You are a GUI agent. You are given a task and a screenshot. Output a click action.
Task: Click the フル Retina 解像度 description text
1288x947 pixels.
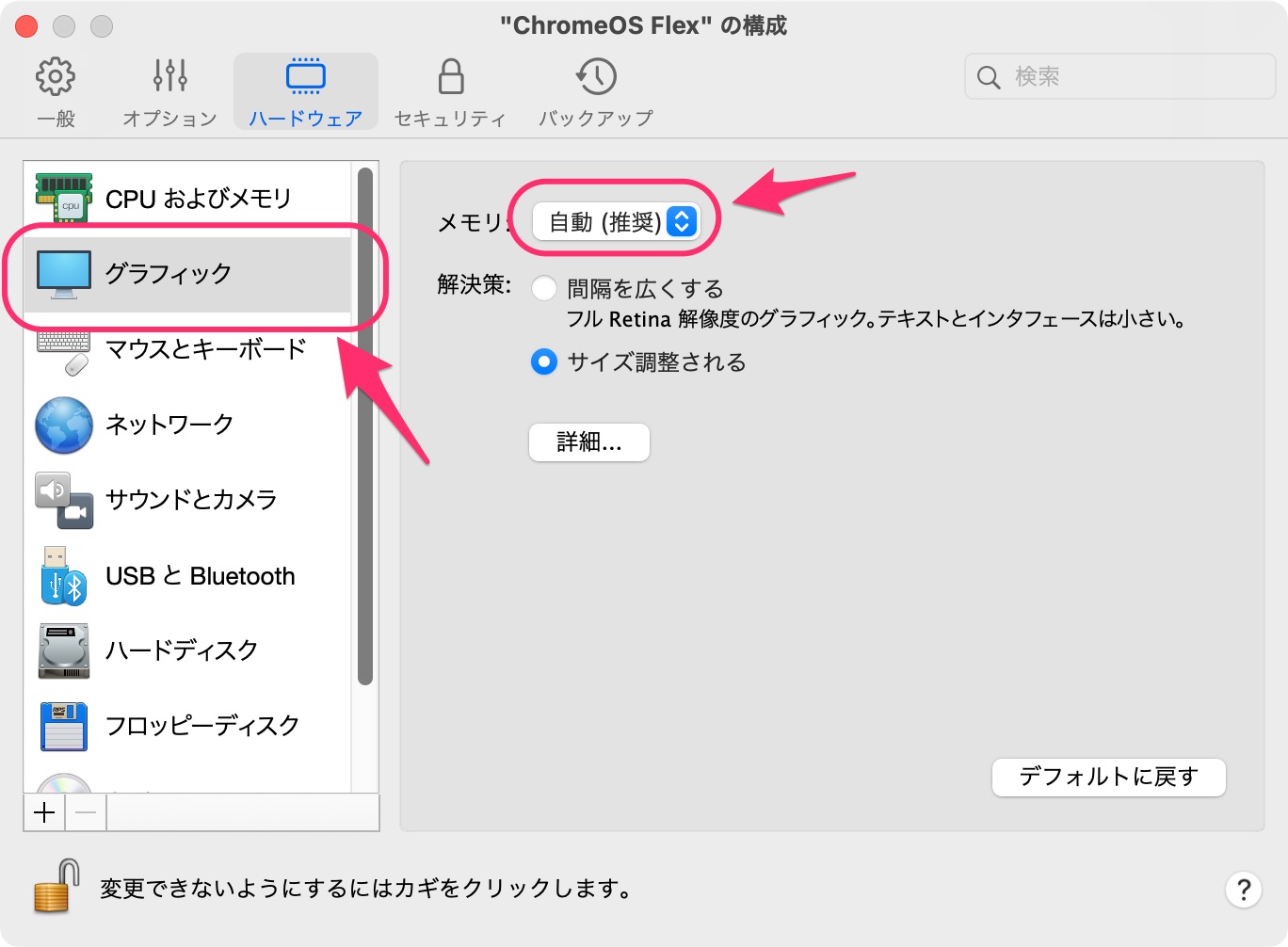[x=876, y=319]
